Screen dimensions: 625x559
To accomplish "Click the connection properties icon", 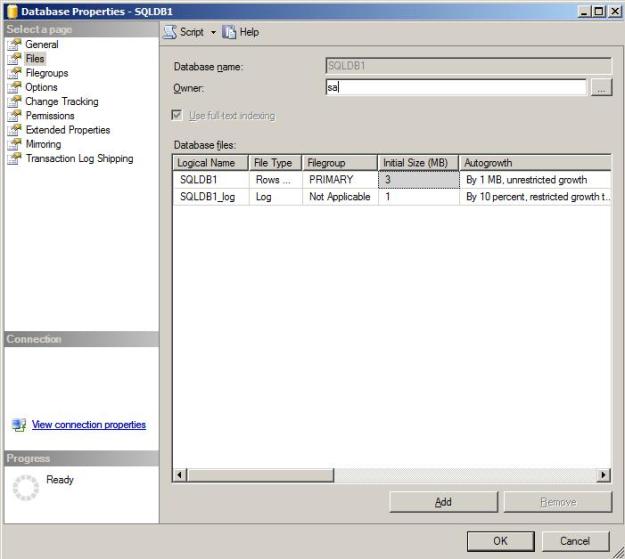I will [17, 425].
